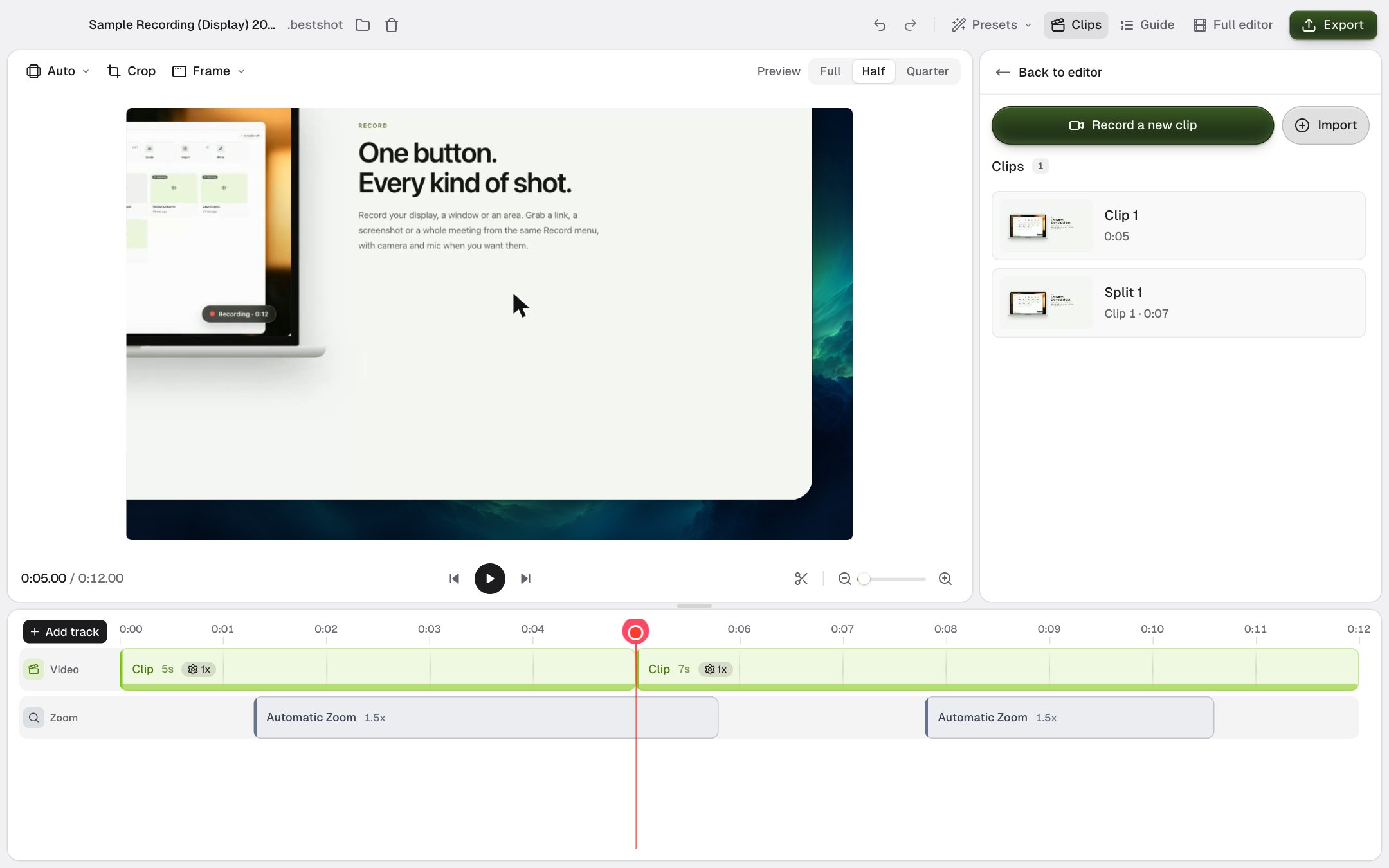Screen dimensions: 1389x868
Task: Select the Crop tool
Action: pos(131,71)
